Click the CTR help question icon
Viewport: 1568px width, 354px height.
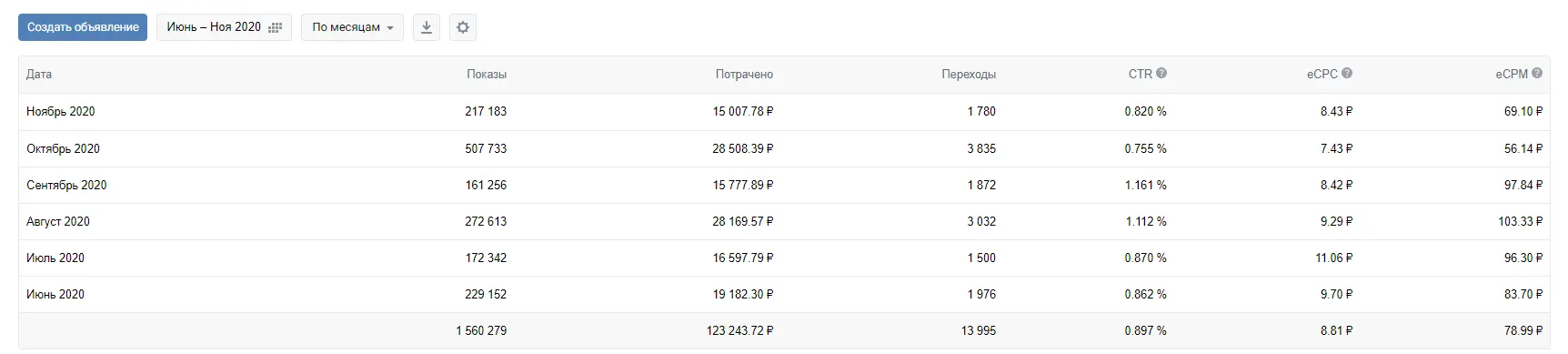1161,74
